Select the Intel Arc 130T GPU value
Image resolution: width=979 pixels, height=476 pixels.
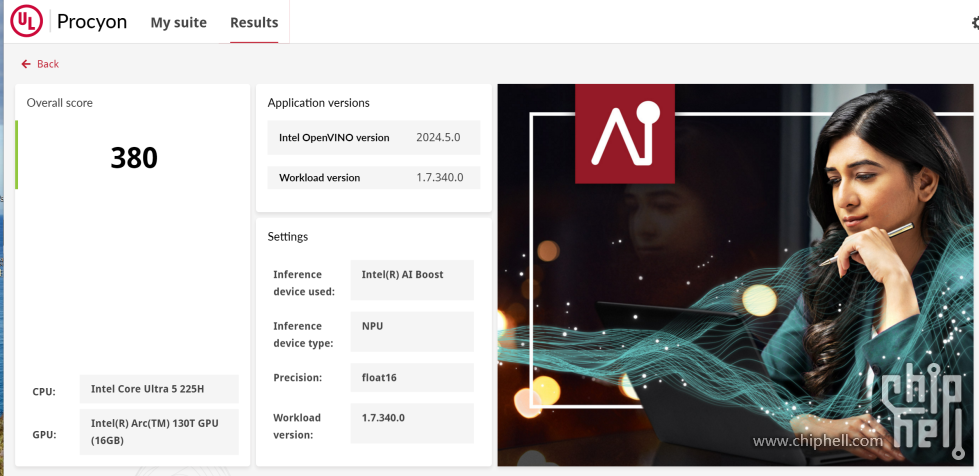159,432
